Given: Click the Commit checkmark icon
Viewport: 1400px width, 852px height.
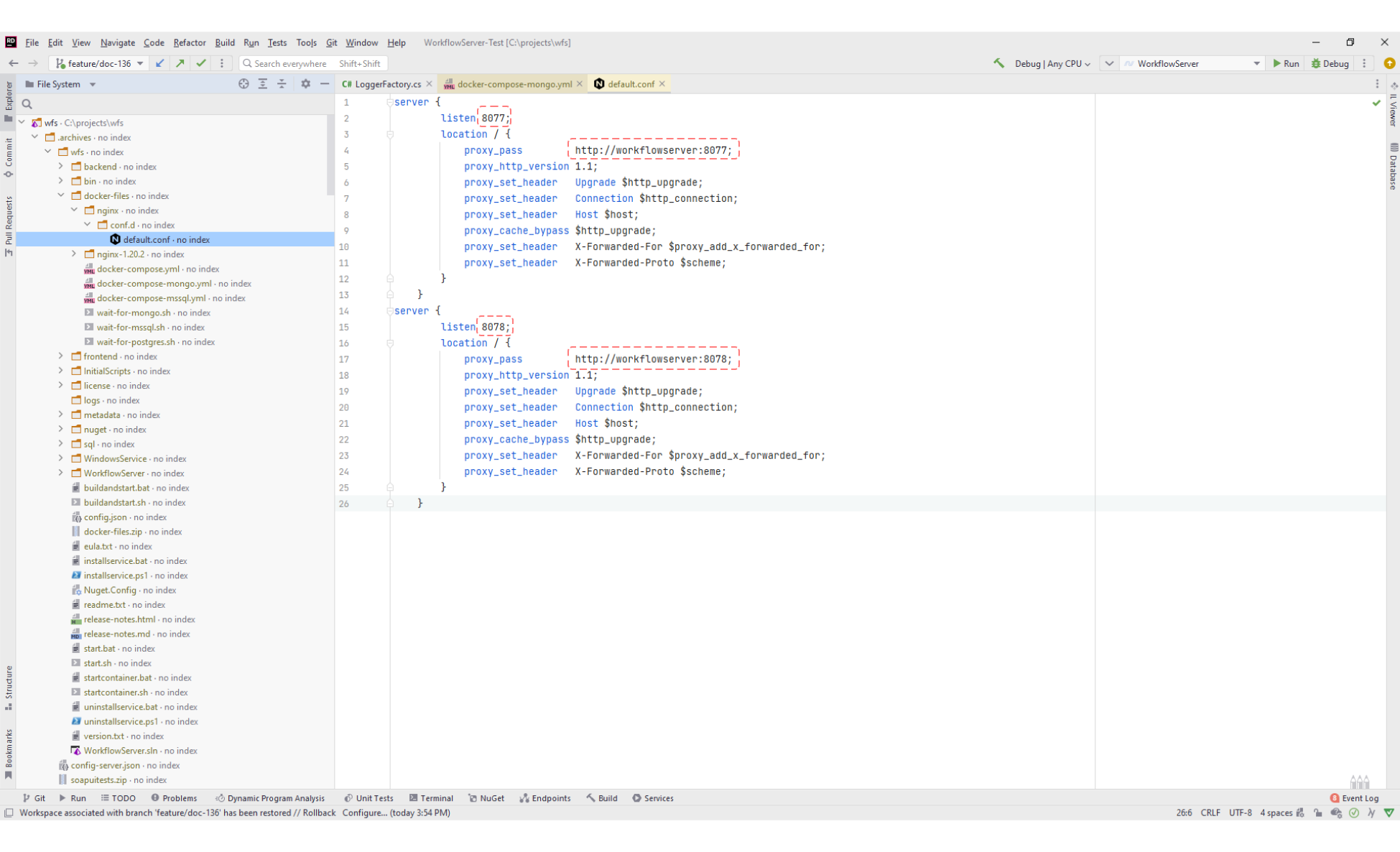Looking at the screenshot, I should tap(201, 63).
